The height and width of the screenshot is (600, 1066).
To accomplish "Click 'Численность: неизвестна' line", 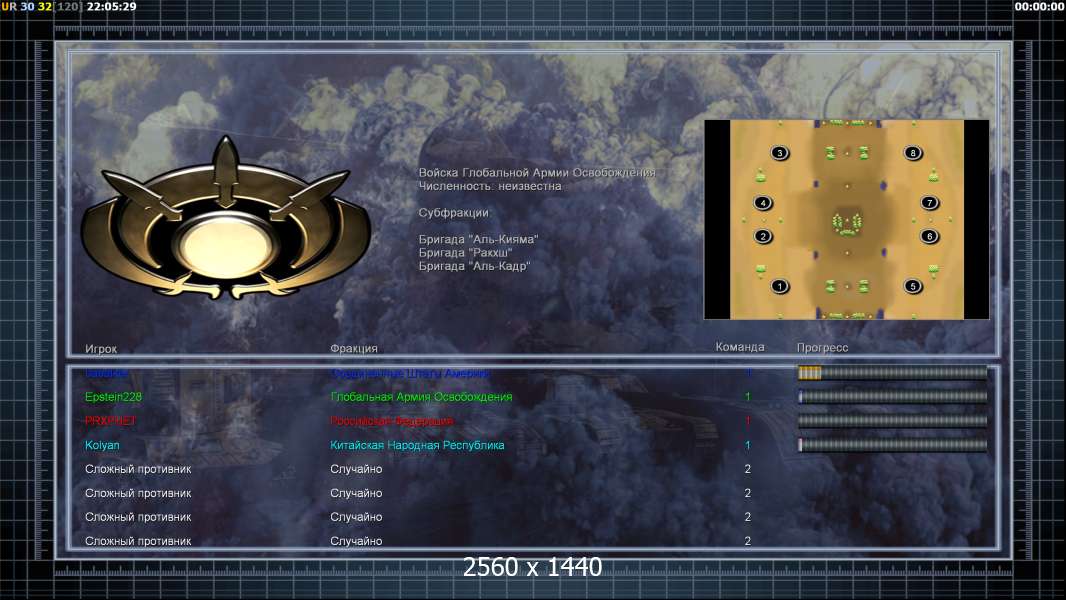I will [x=489, y=186].
